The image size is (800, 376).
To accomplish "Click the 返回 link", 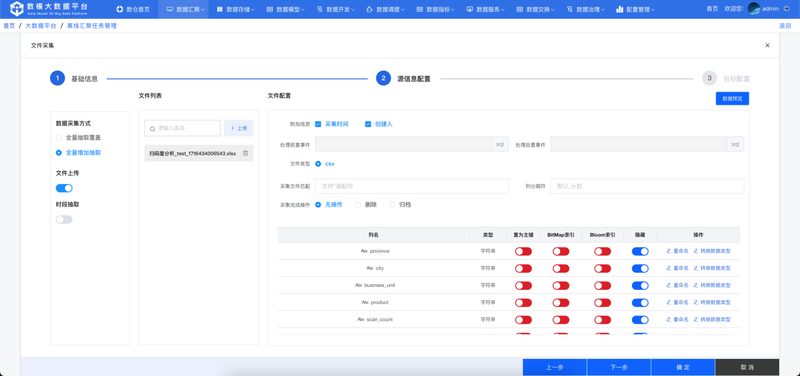I will (x=785, y=26).
